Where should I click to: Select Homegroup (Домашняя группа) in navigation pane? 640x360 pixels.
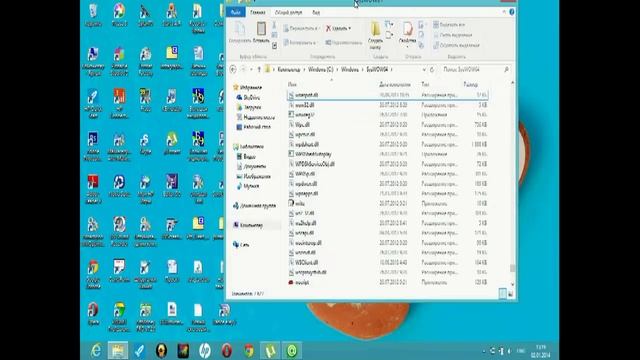pos(254,206)
